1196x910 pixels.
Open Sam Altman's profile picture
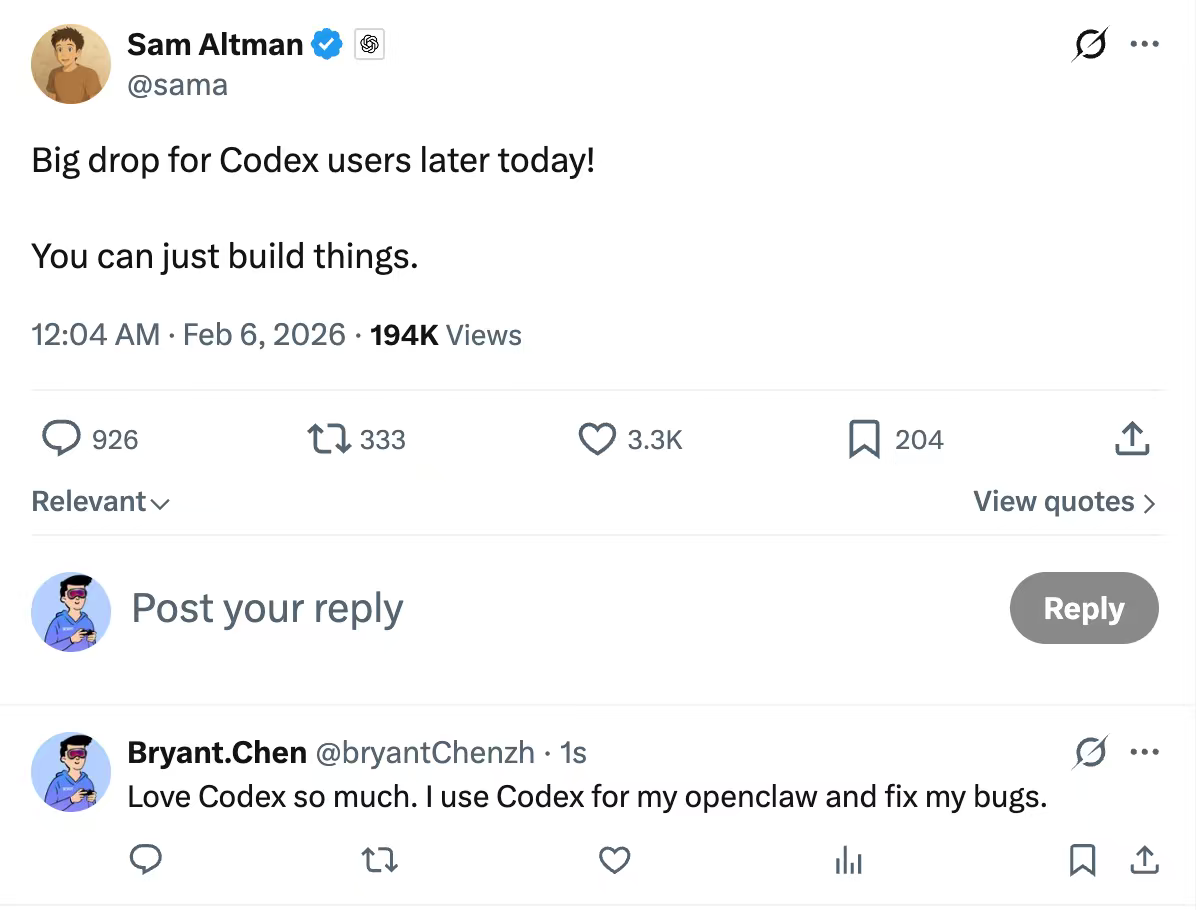[x=70, y=64]
